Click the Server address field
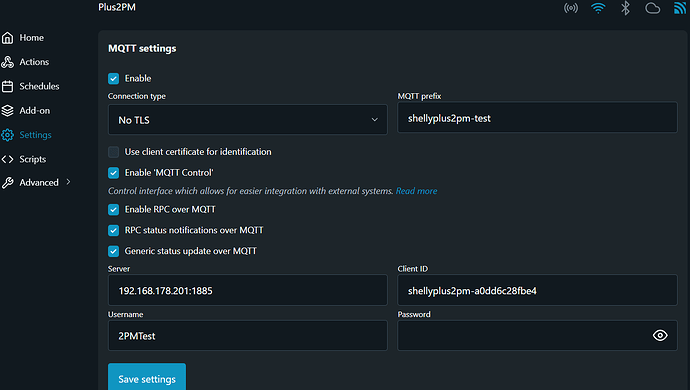Screen dimensions: 690x390 point(248,290)
